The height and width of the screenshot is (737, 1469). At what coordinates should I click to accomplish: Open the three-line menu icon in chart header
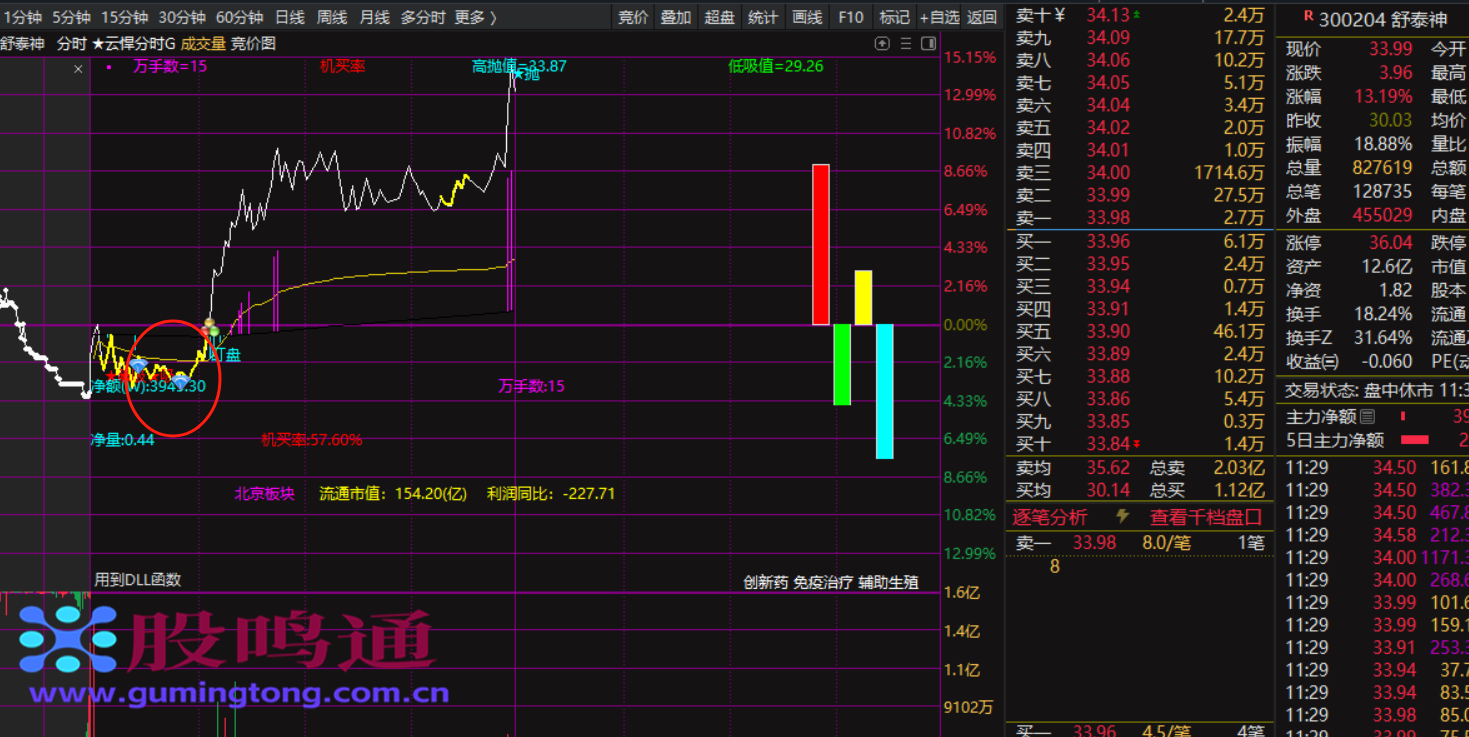906,43
